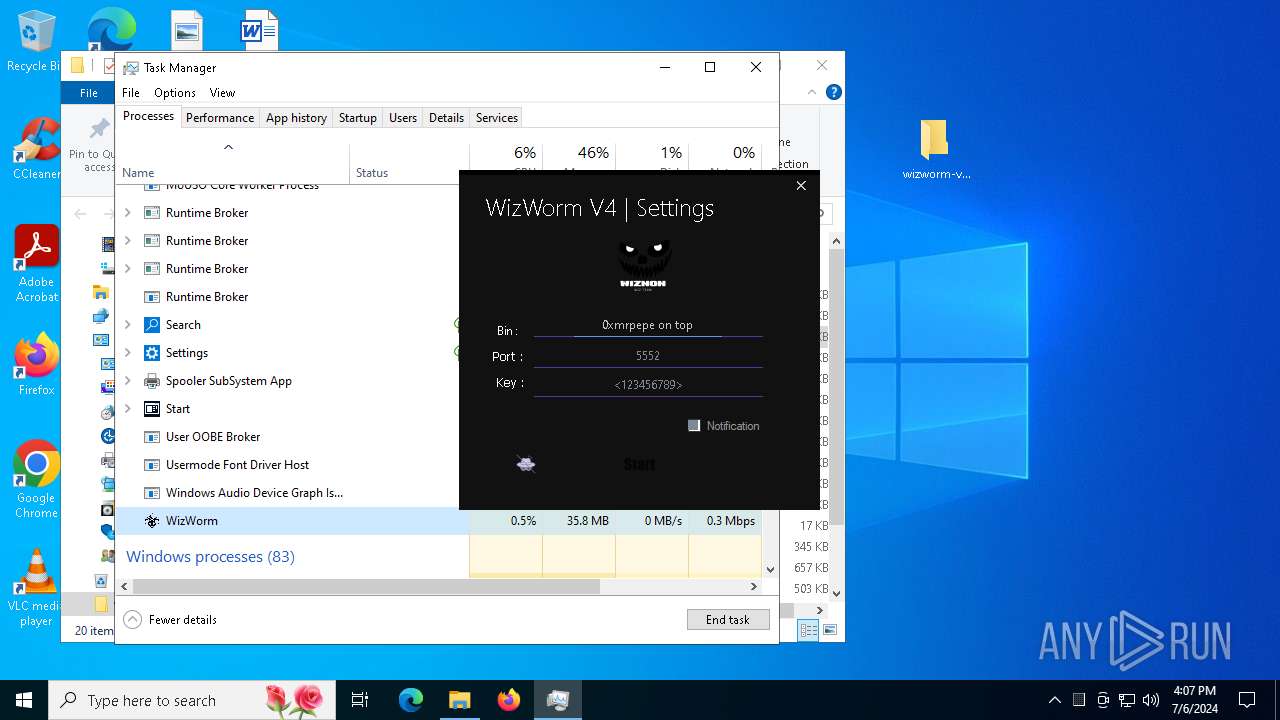Switch to the Performance tab
1280x720 pixels.
click(x=220, y=117)
